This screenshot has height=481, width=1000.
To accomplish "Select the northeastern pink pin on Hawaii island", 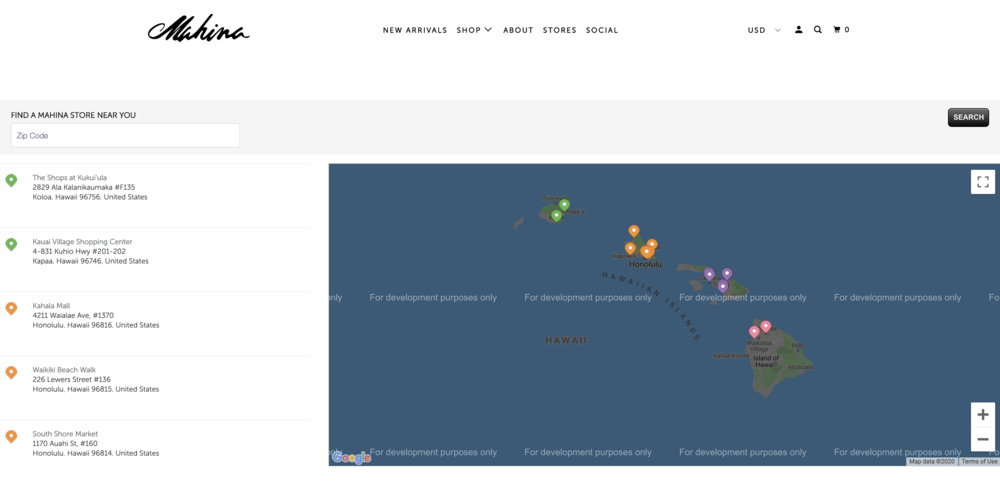I will coord(766,326).
